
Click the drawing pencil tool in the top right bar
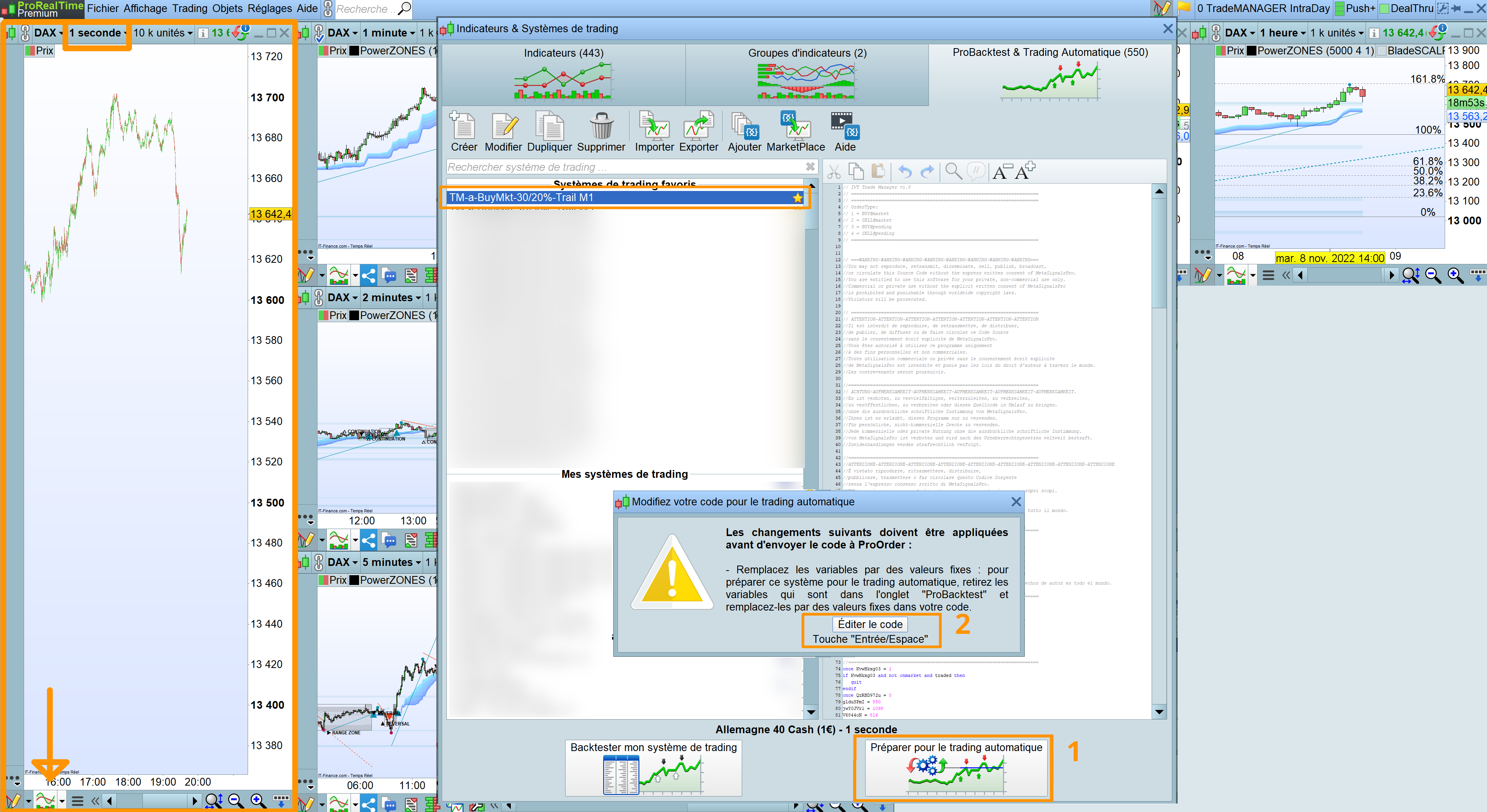pos(1162,8)
